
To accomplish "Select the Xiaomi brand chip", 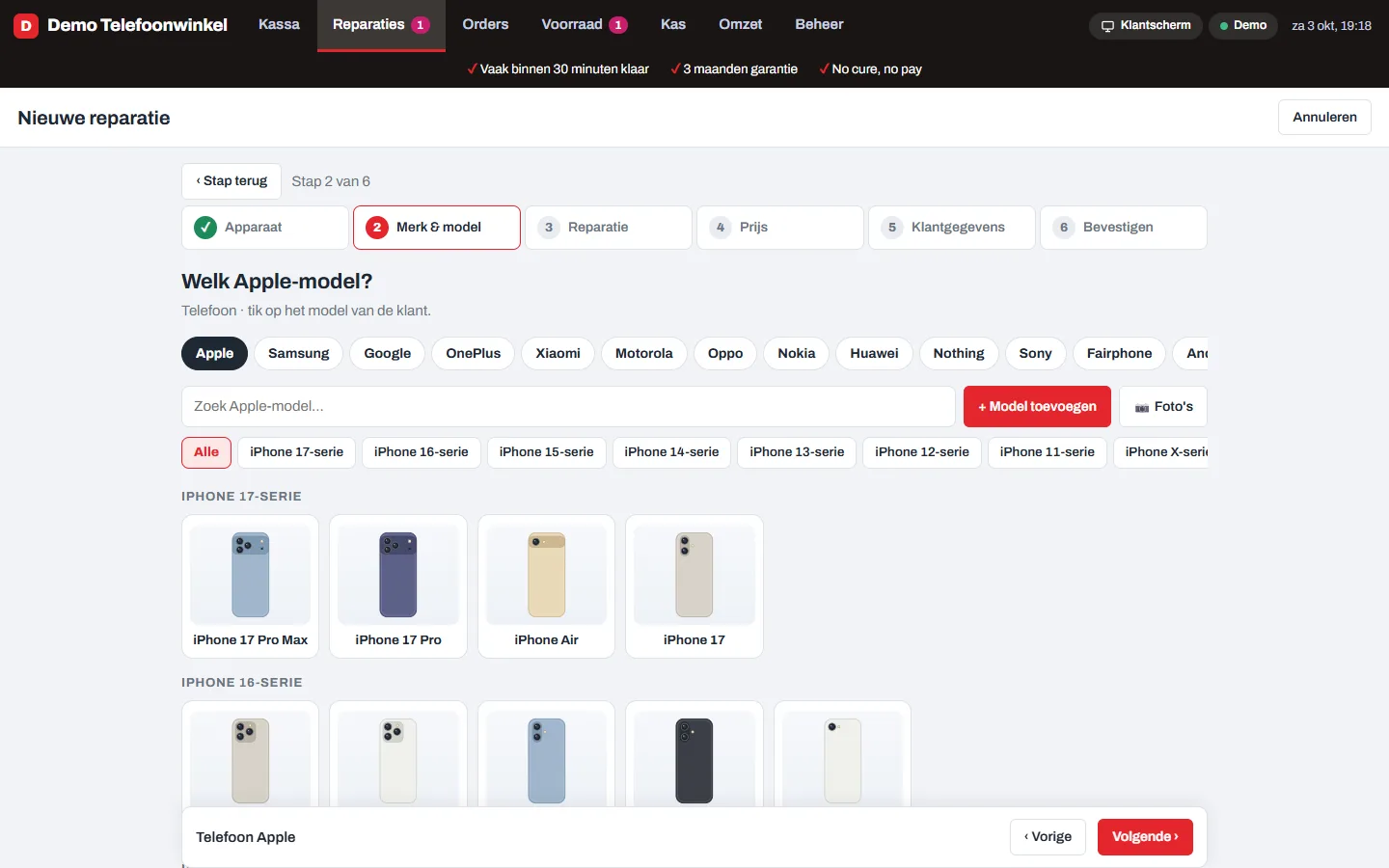I will (558, 354).
